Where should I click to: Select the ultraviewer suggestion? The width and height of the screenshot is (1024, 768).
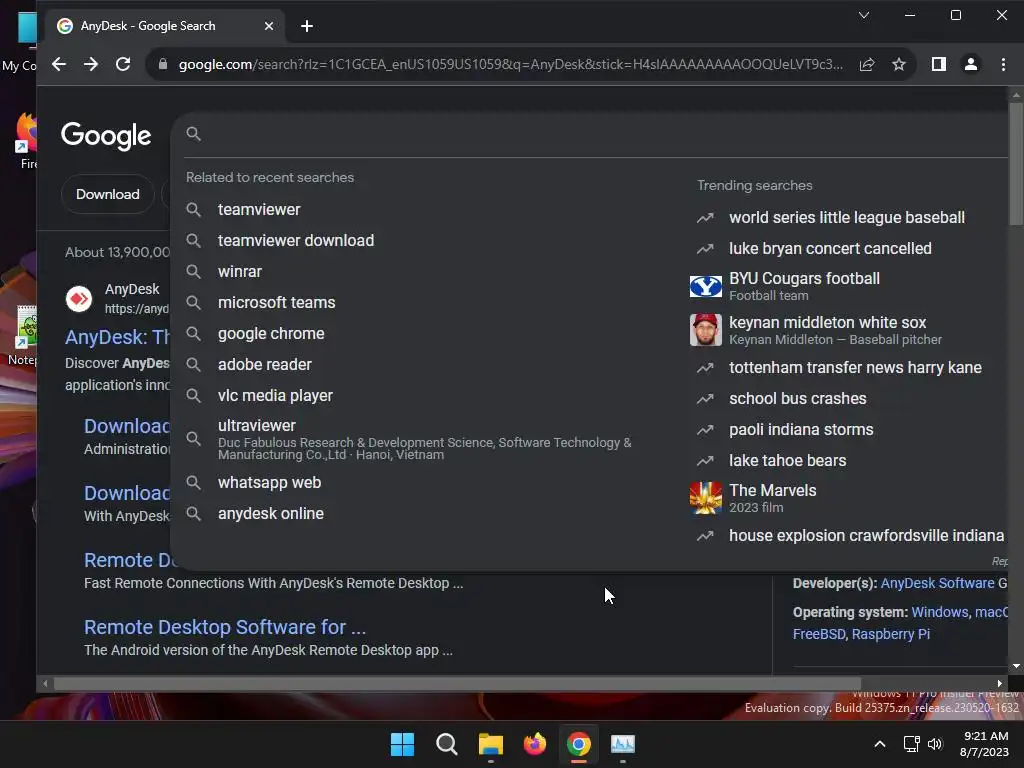(424, 439)
